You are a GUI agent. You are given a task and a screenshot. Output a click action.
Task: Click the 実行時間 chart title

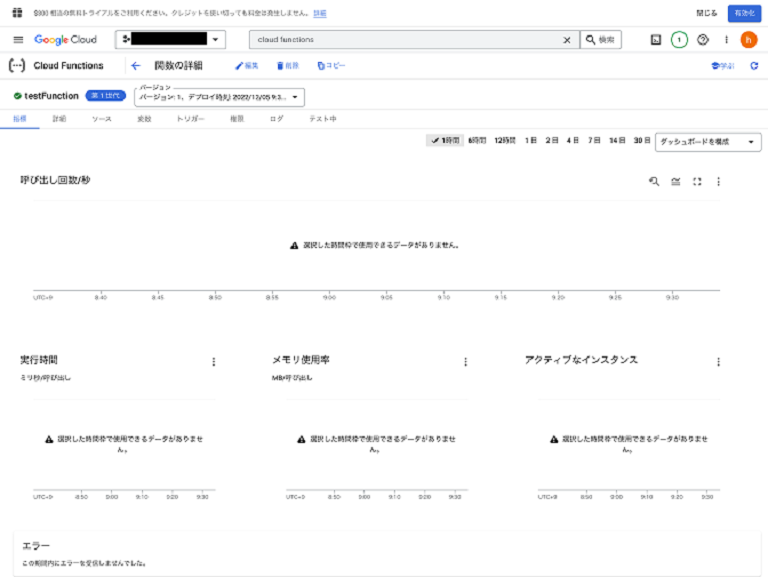[x=39, y=360]
